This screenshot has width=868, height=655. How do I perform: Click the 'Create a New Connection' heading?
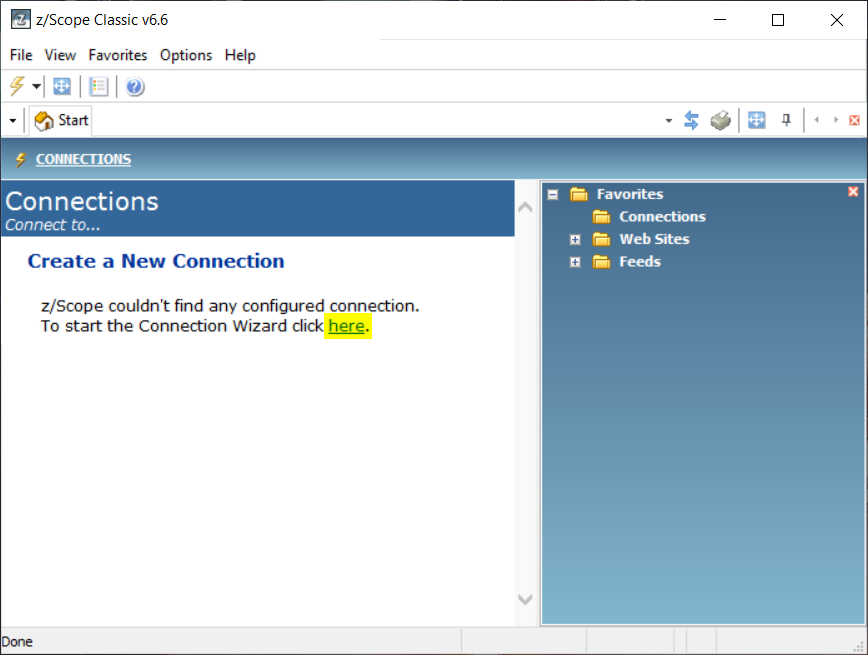coord(156,261)
